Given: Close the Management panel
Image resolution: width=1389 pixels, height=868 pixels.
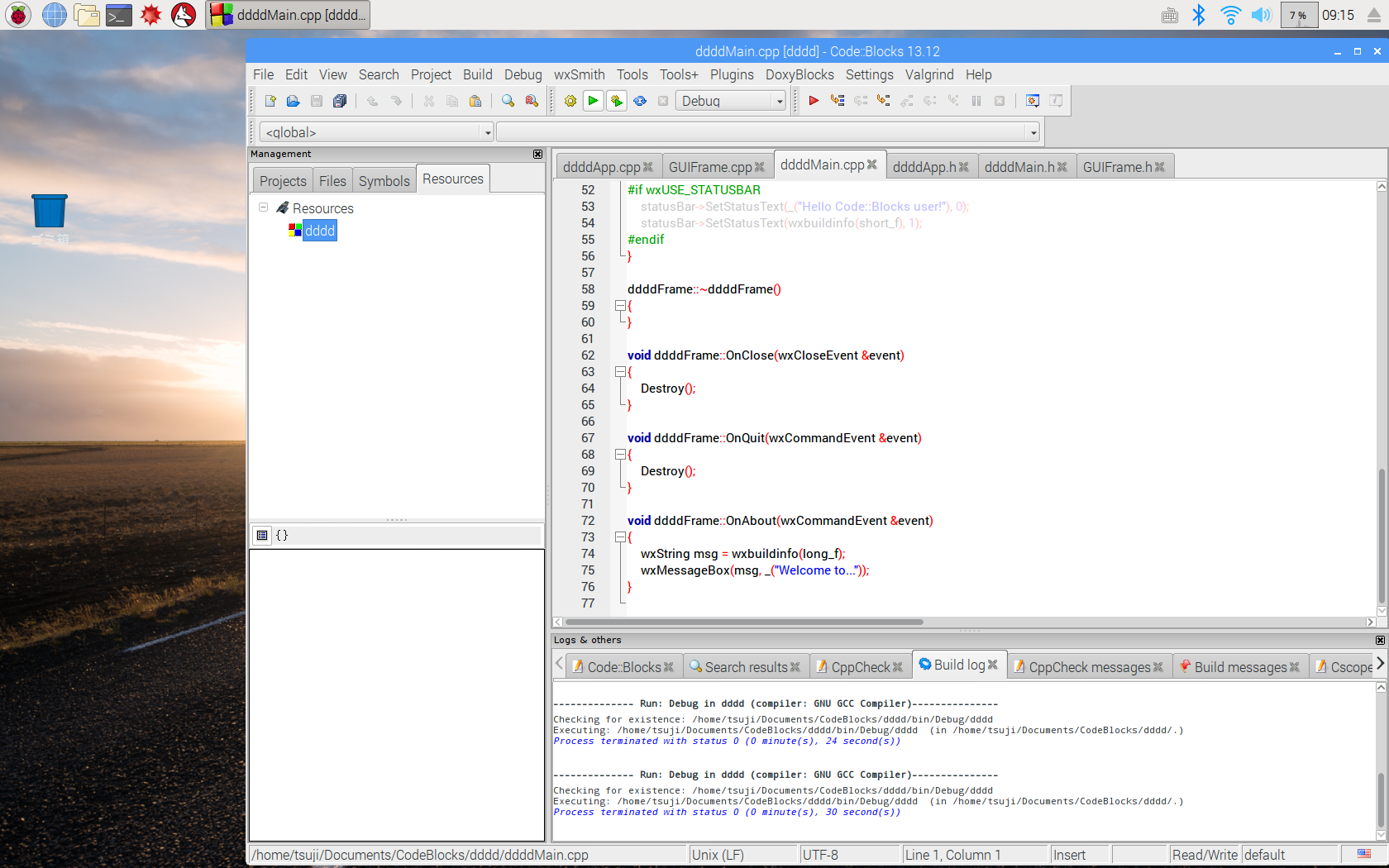Looking at the screenshot, I should (538, 155).
